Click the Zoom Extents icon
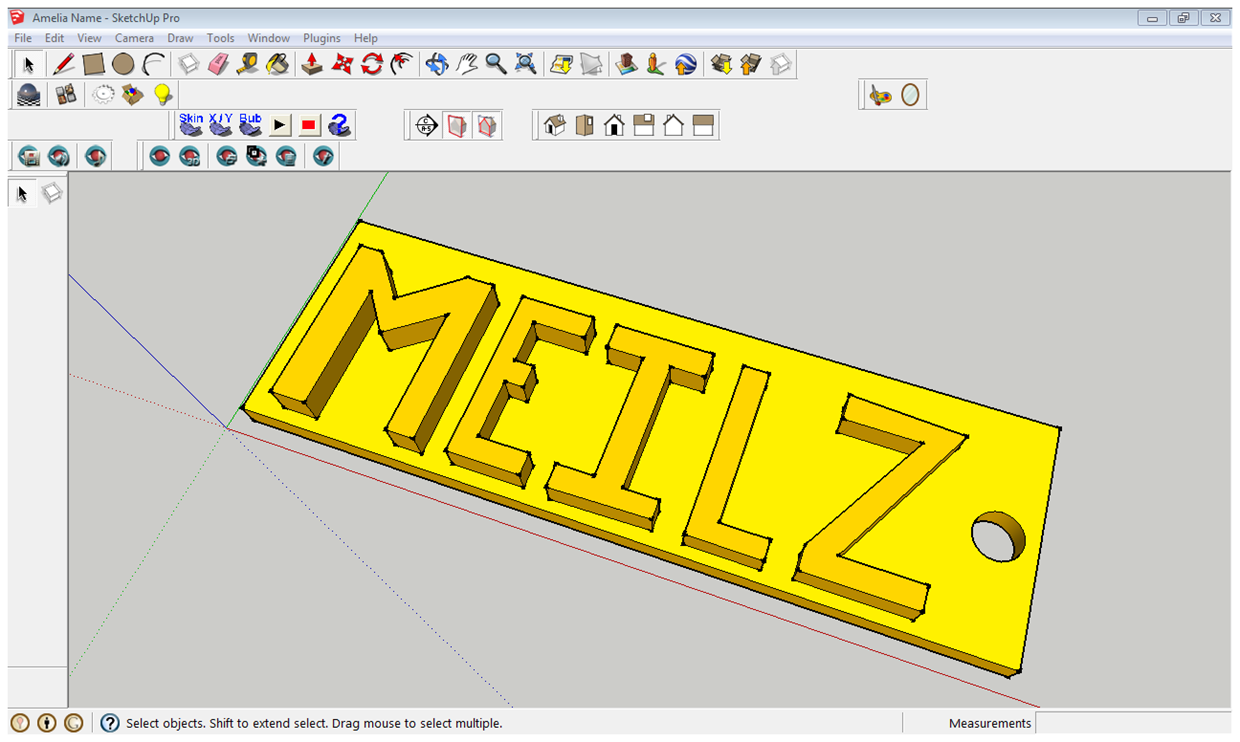Viewport: 1240px width, 742px height. pos(525,64)
